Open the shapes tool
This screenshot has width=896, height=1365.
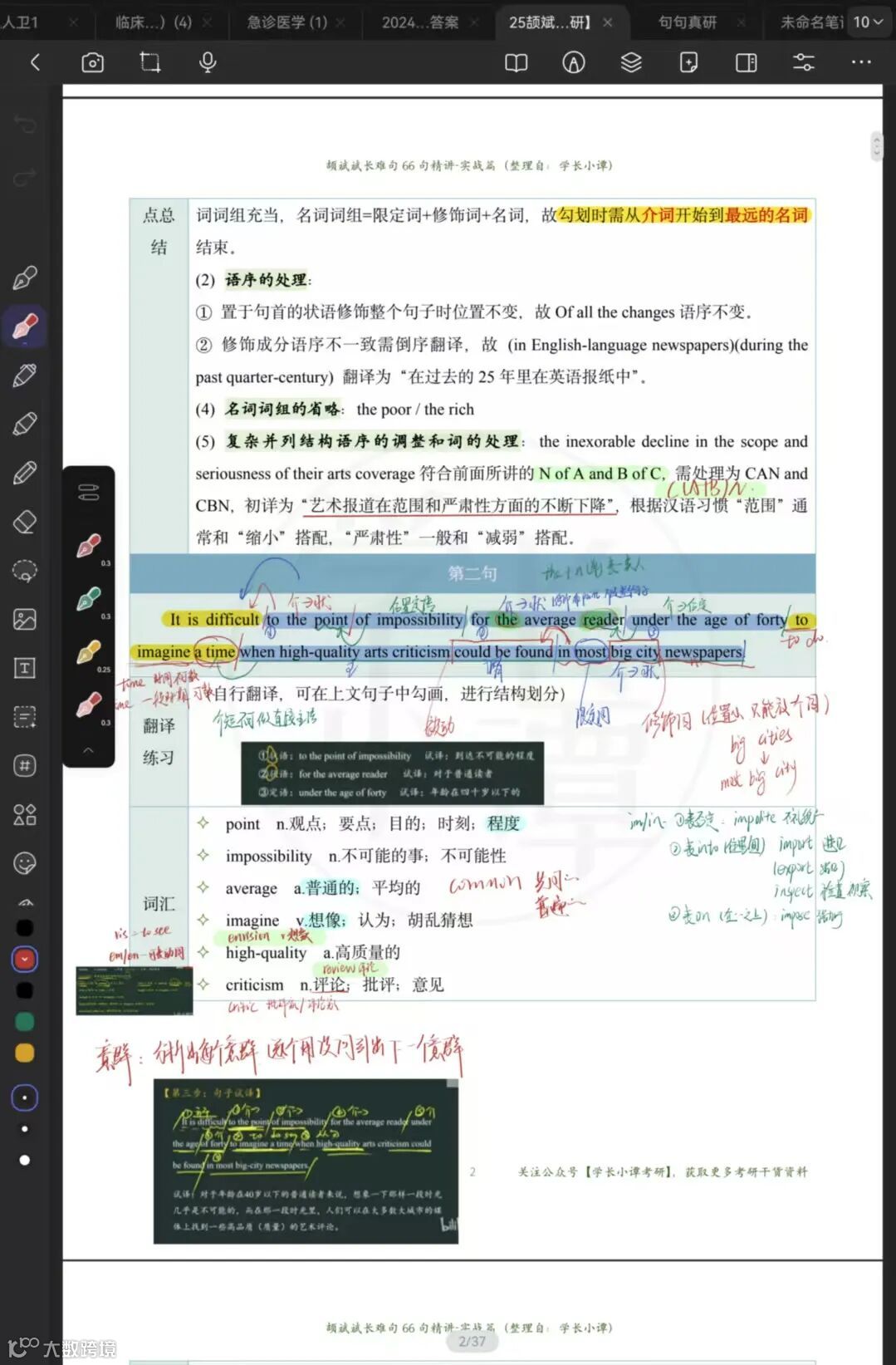pos(25,814)
